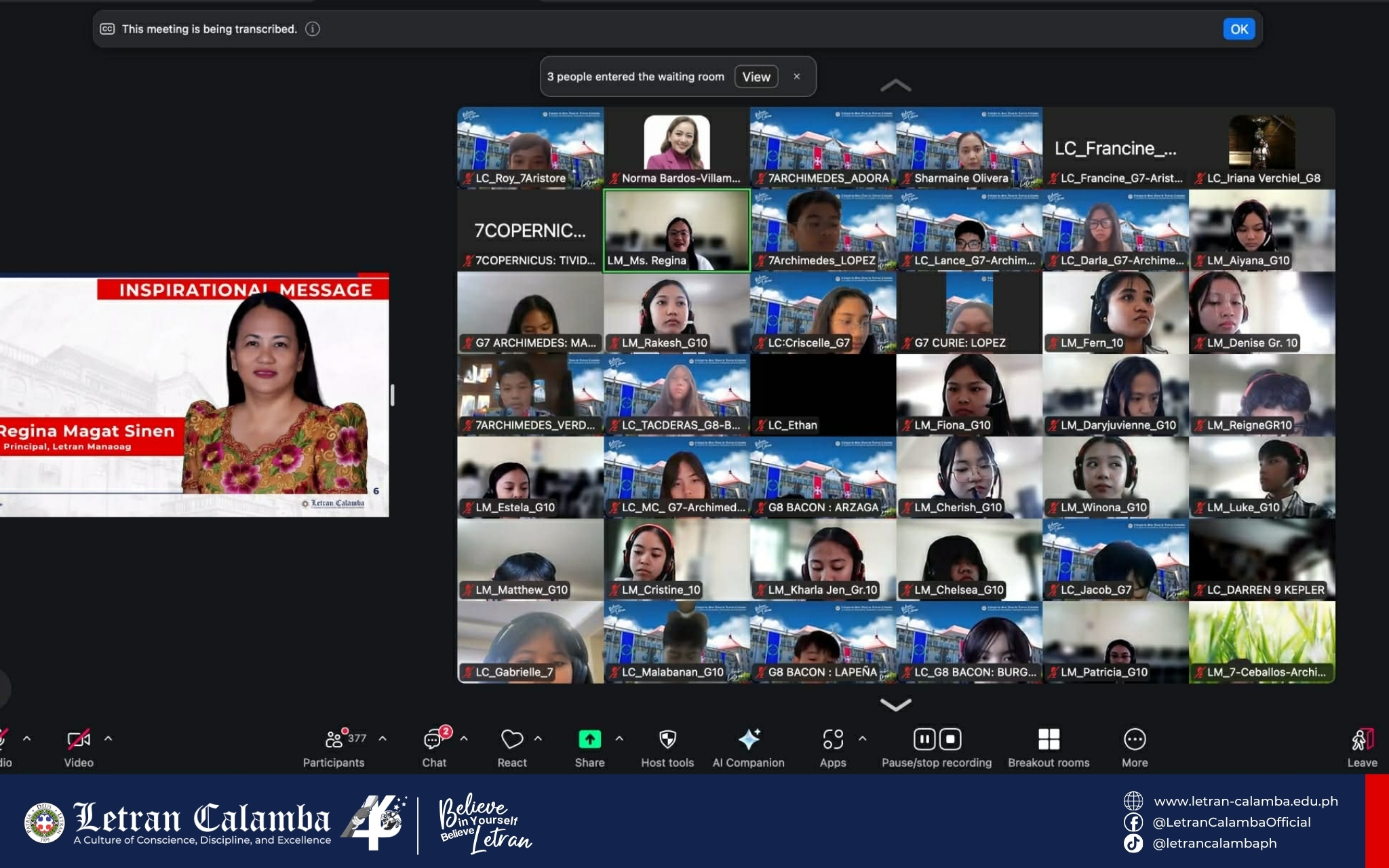The width and height of the screenshot is (1389, 868).
Task: Open the Apps icon
Action: click(x=833, y=740)
